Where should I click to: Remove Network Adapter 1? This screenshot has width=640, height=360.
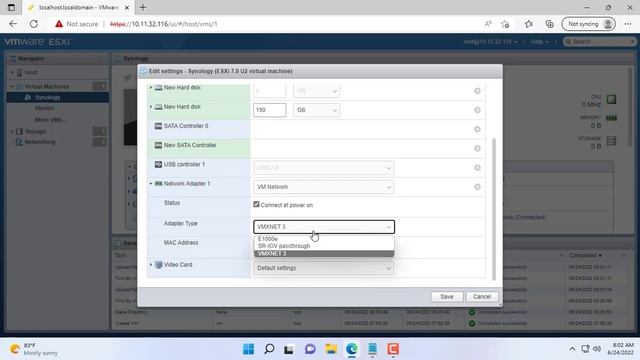point(477,187)
